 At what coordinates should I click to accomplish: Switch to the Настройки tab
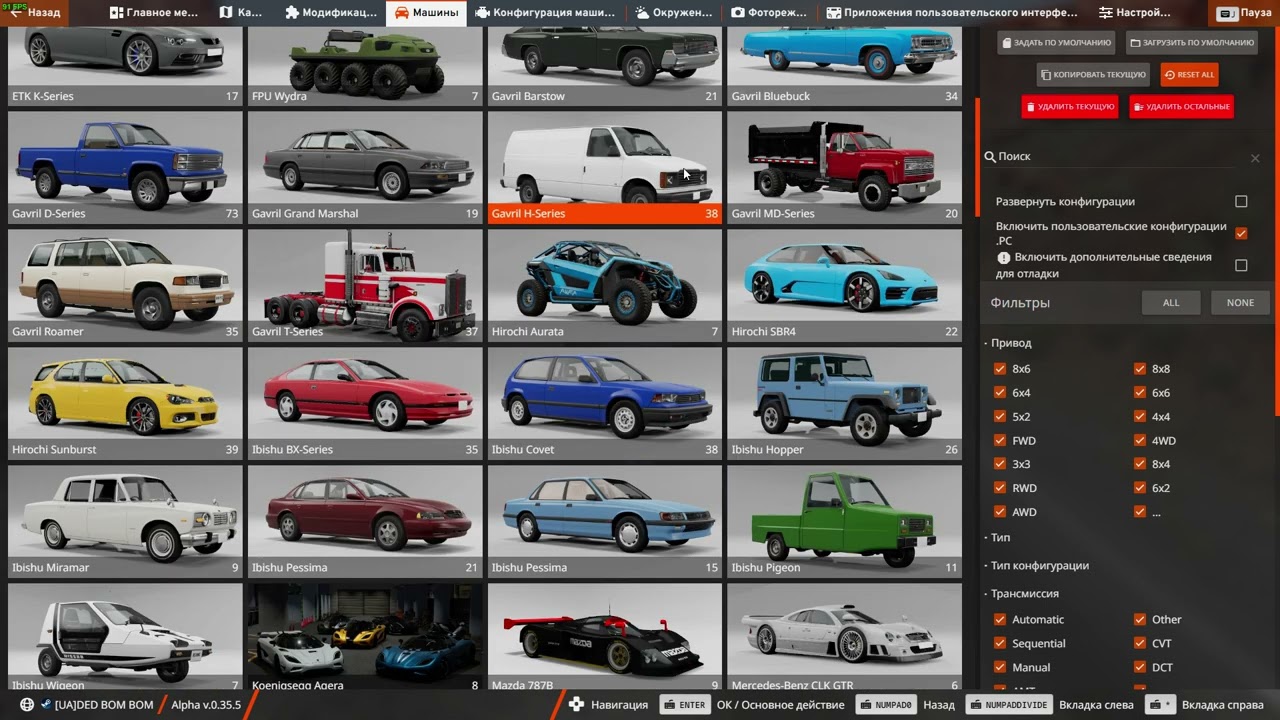1135,13
